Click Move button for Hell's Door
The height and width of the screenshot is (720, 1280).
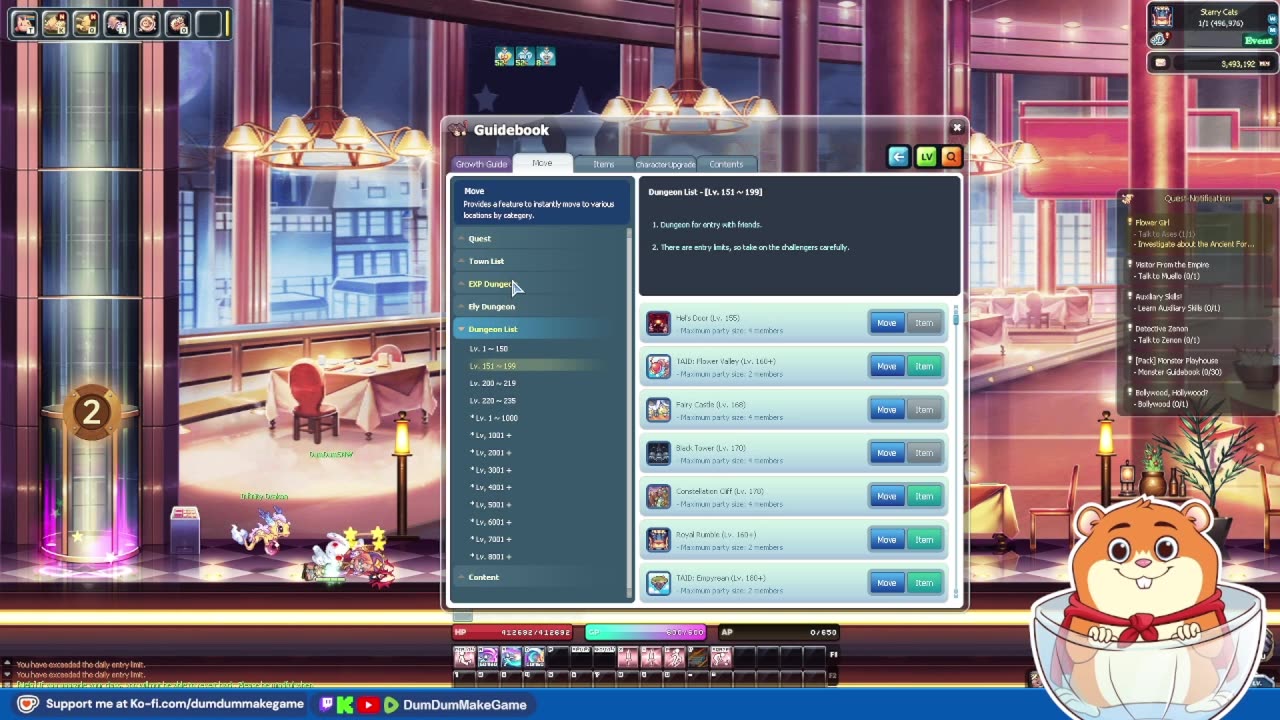pyautogui.click(x=887, y=323)
